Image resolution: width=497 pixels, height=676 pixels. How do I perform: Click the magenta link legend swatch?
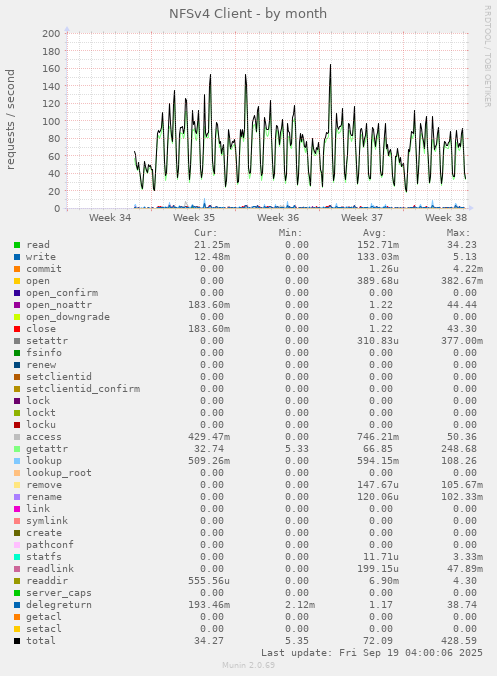click(17, 509)
